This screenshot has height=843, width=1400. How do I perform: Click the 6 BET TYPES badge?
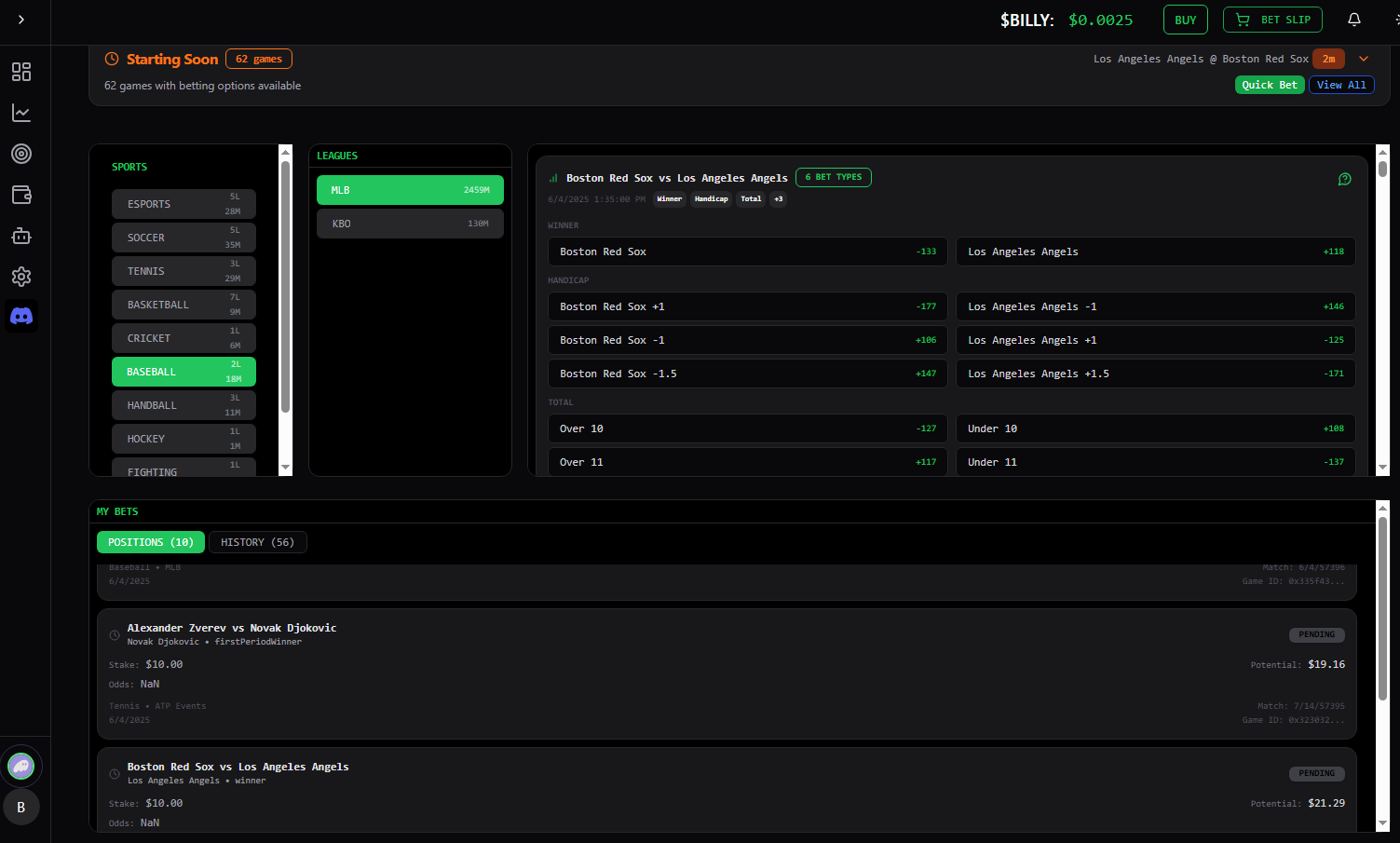(834, 177)
